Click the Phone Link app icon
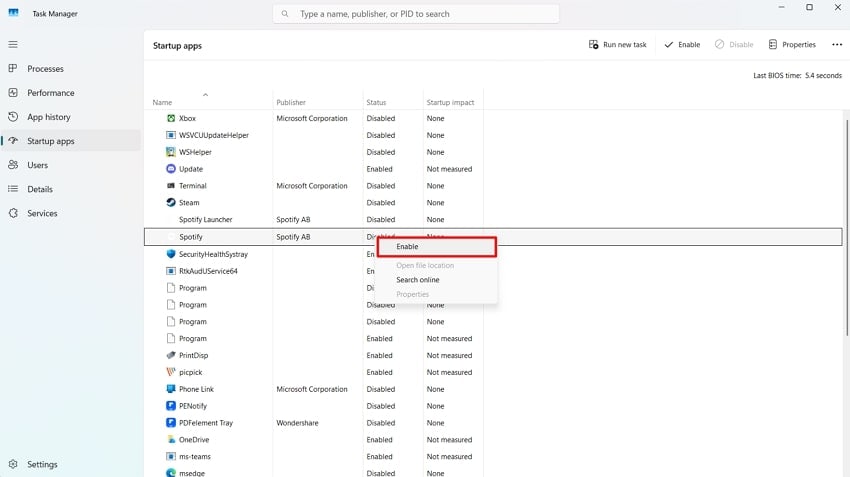Screen dimensions: 850x477 tap(171, 389)
